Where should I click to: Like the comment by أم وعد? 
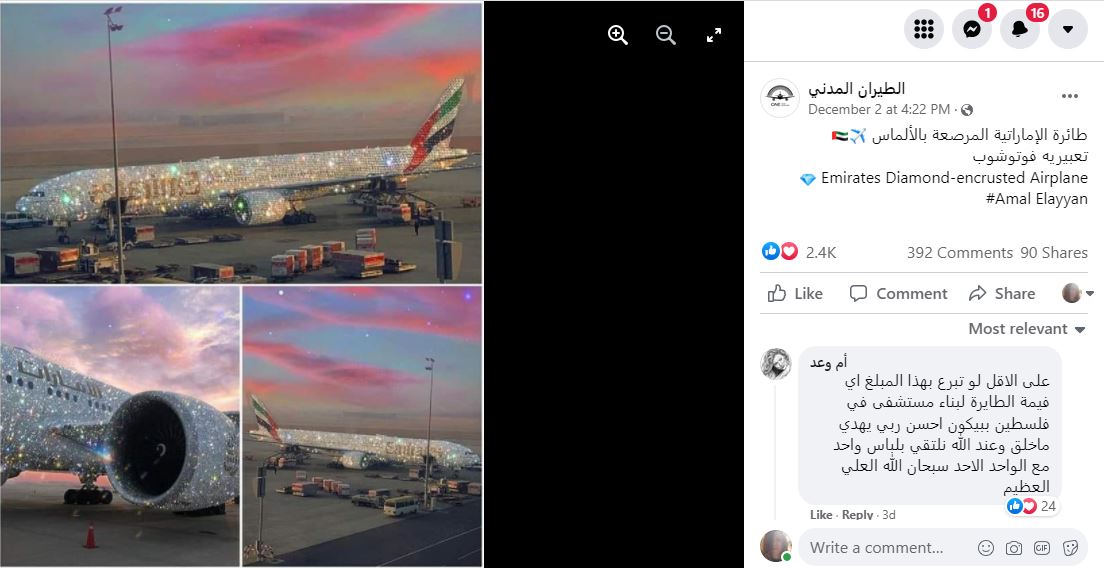[821, 515]
